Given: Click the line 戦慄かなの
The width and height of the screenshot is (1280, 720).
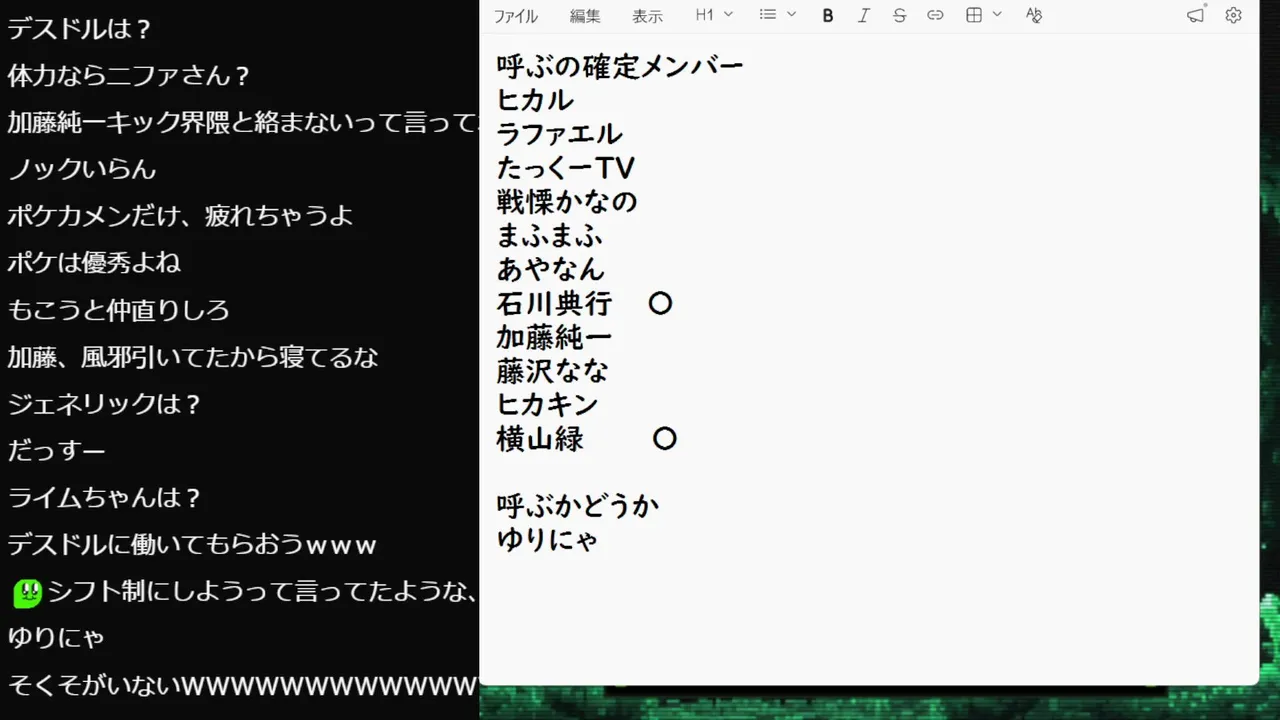Looking at the screenshot, I should (567, 202).
